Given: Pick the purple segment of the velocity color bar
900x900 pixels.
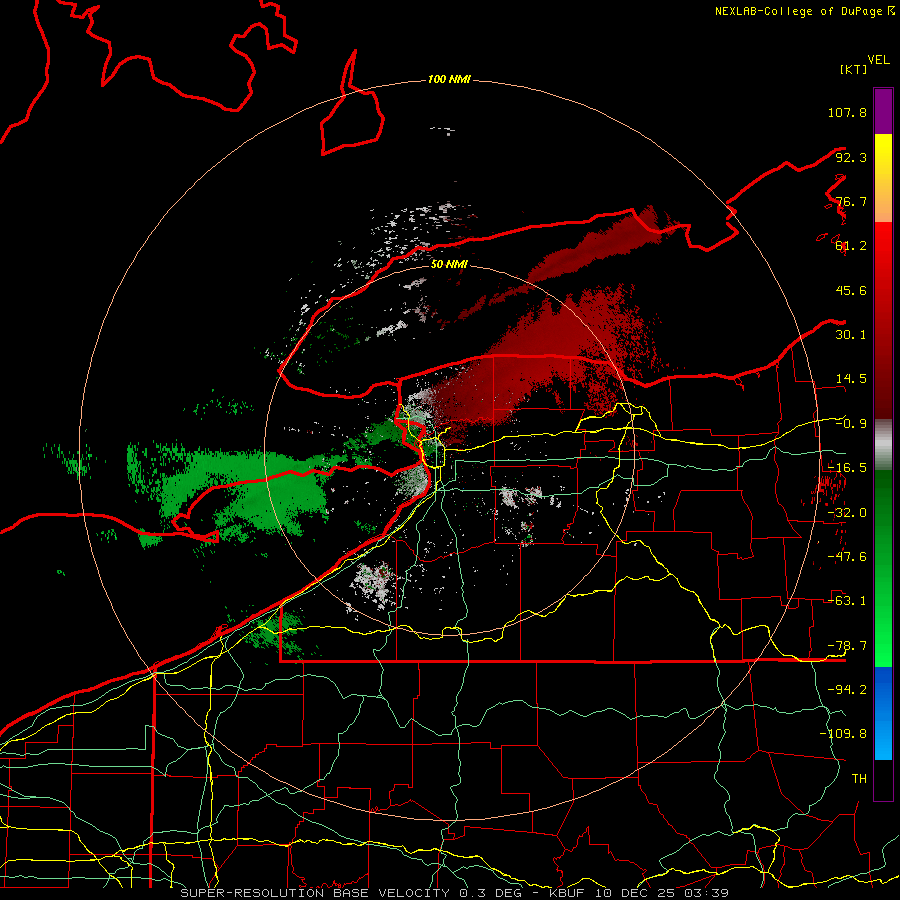Looking at the screenshot, I should tap(883, 111).
